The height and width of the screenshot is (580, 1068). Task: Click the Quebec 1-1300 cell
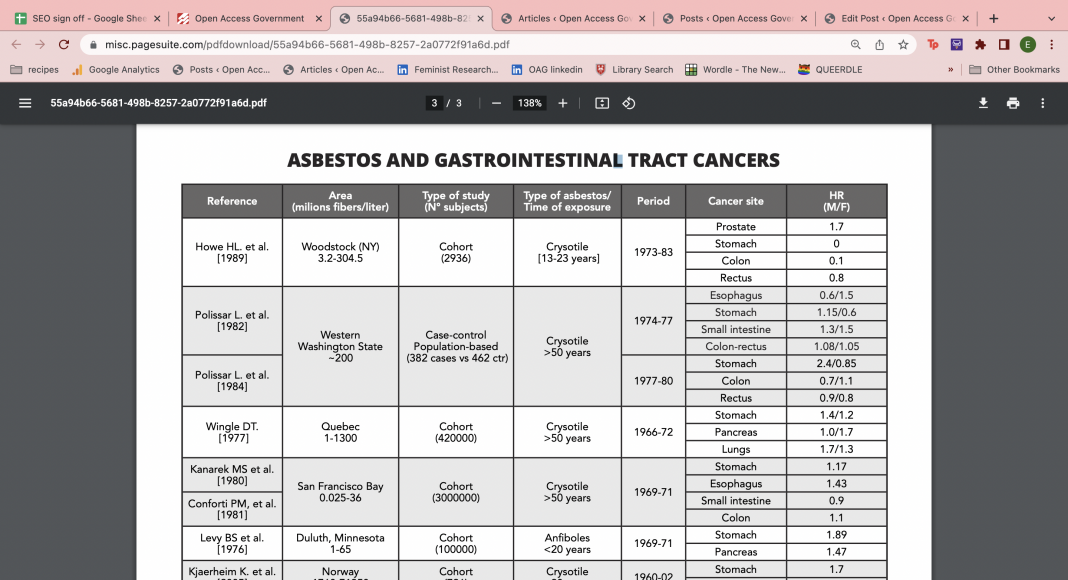point(341,432)
